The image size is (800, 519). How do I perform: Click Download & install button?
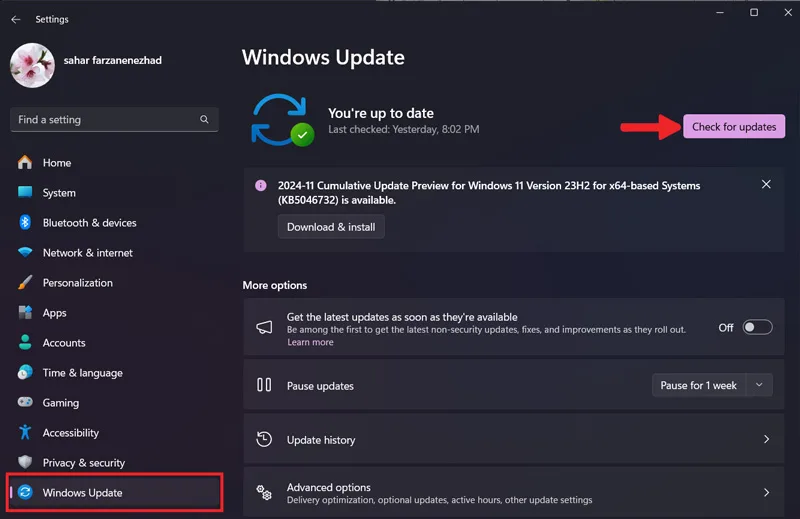[331, 227]
